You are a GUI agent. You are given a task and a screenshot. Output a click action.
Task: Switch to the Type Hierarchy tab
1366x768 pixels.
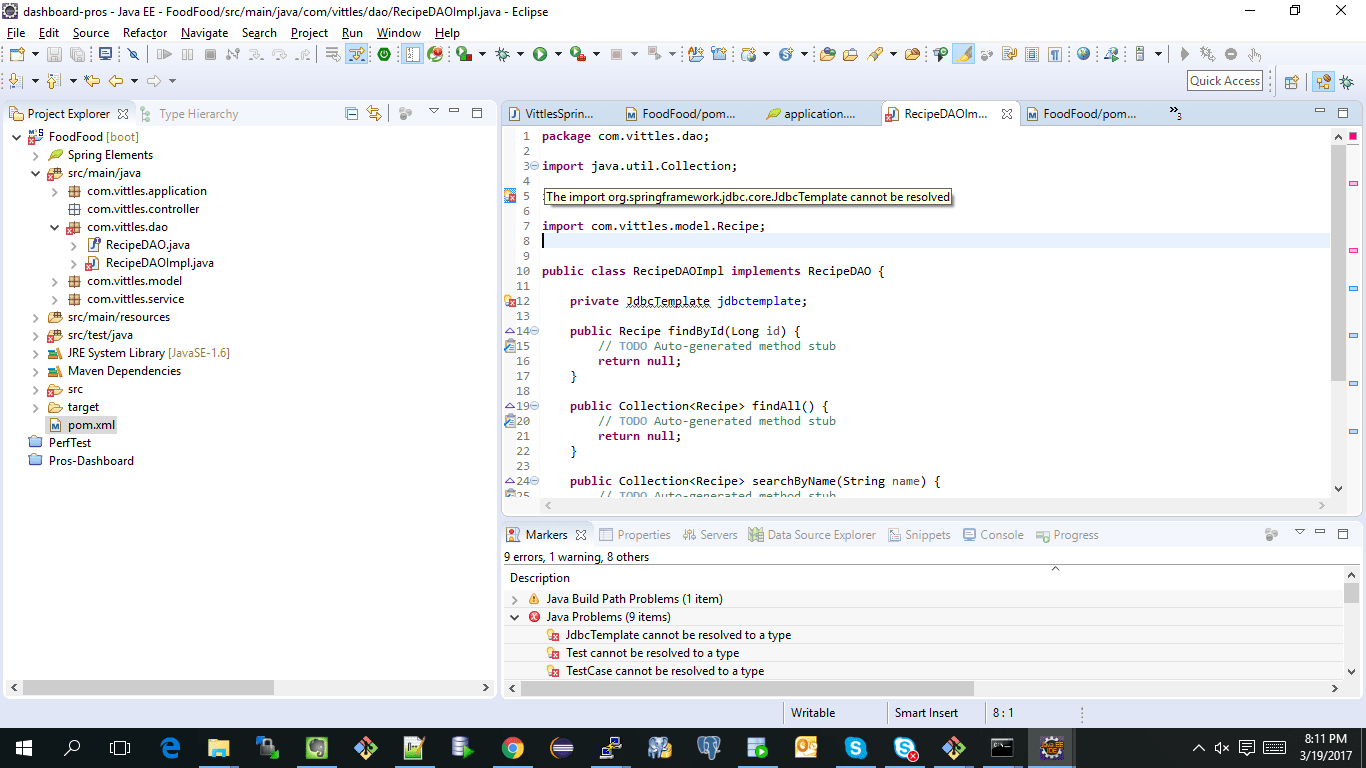(x=189, y=114)
